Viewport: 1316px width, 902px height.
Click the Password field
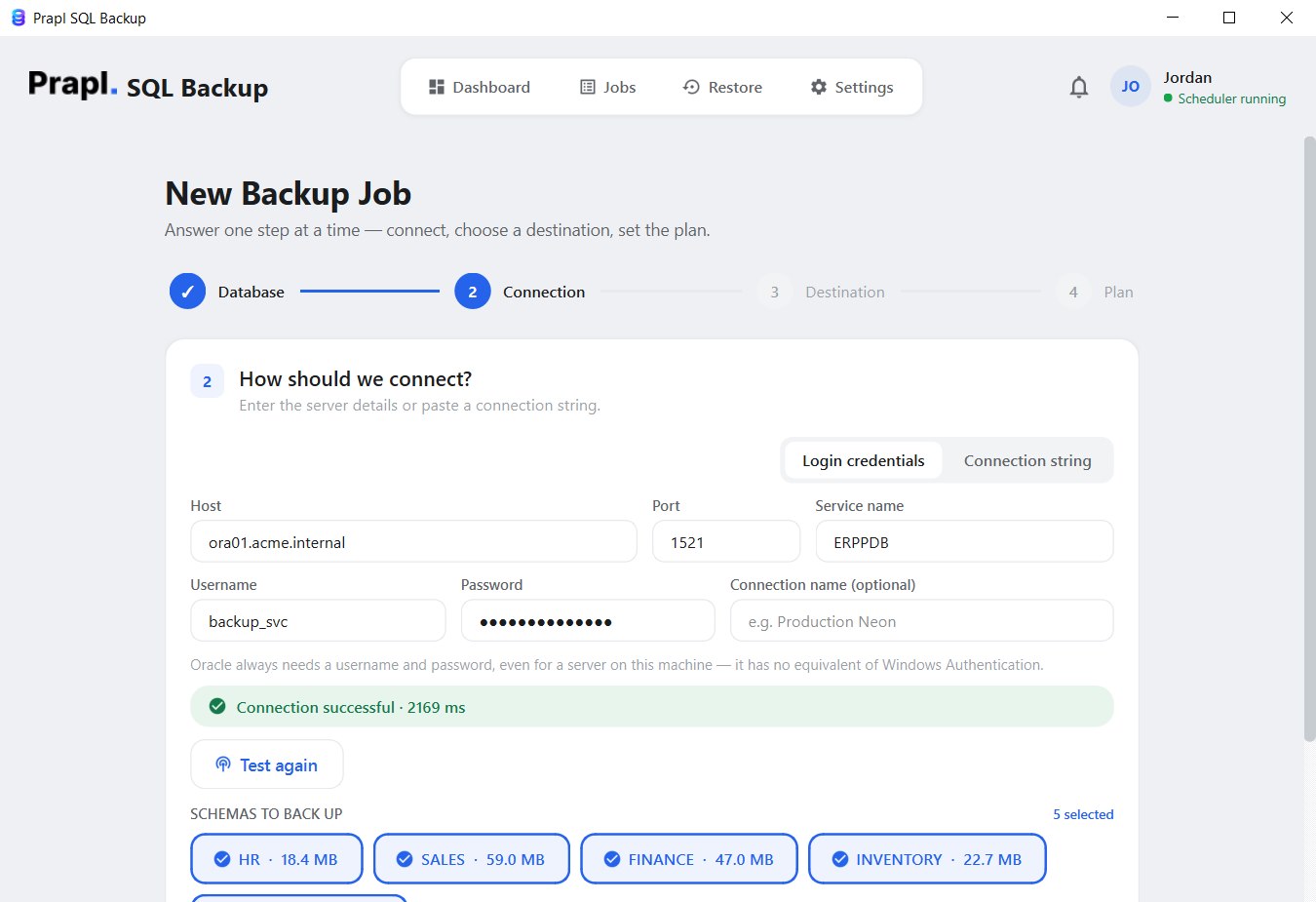pyautogui.click(x=588, y=620)
